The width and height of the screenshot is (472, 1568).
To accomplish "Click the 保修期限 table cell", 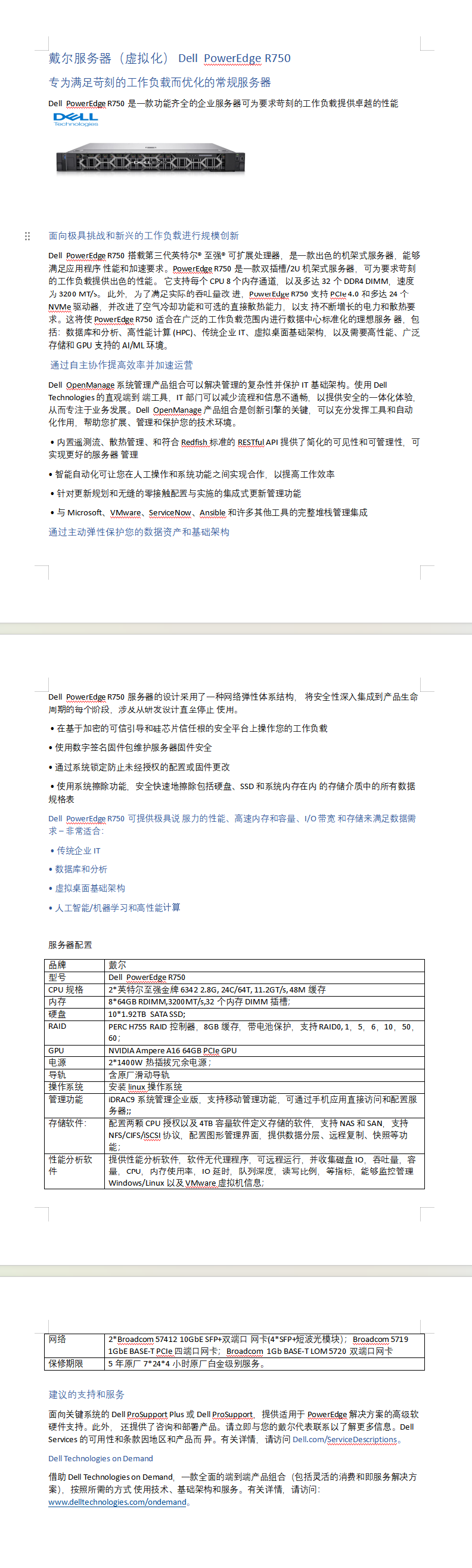I will [74, 1363].
